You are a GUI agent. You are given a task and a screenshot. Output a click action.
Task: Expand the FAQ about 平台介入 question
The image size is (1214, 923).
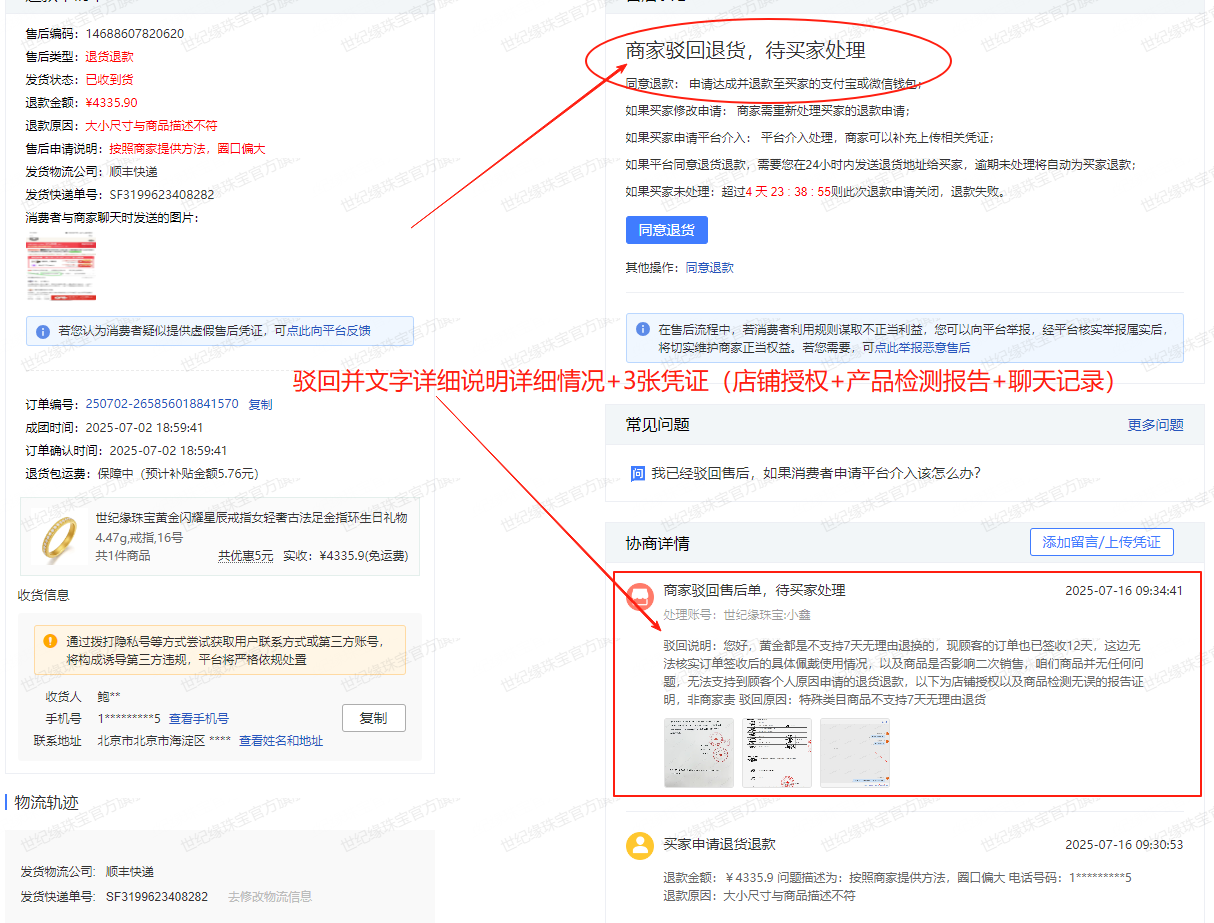pos(815,473)
